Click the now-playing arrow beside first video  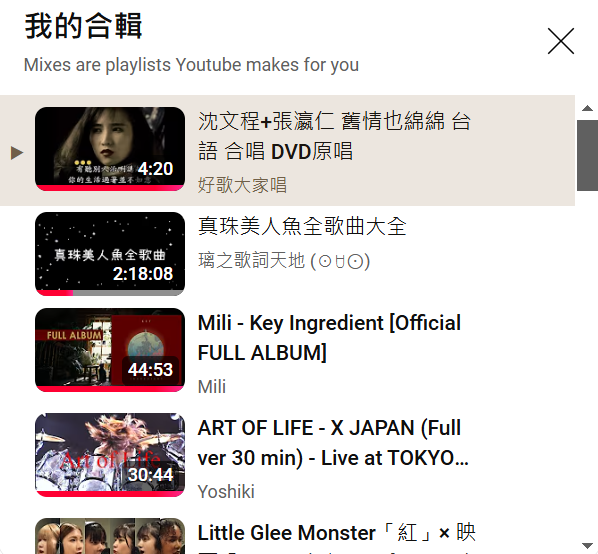(x=17, y=153)
